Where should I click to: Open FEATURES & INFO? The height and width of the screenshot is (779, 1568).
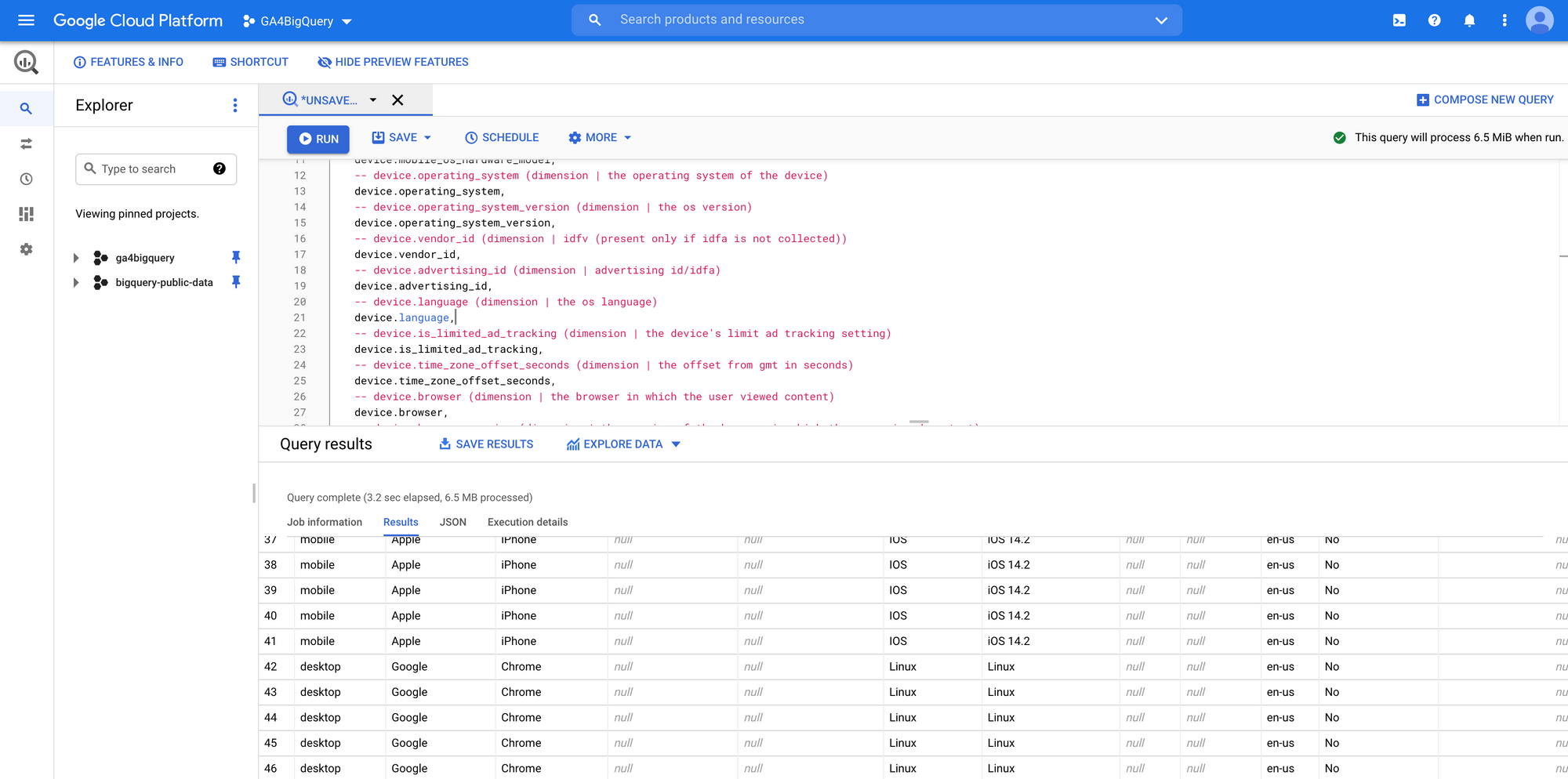pos(129,62)
